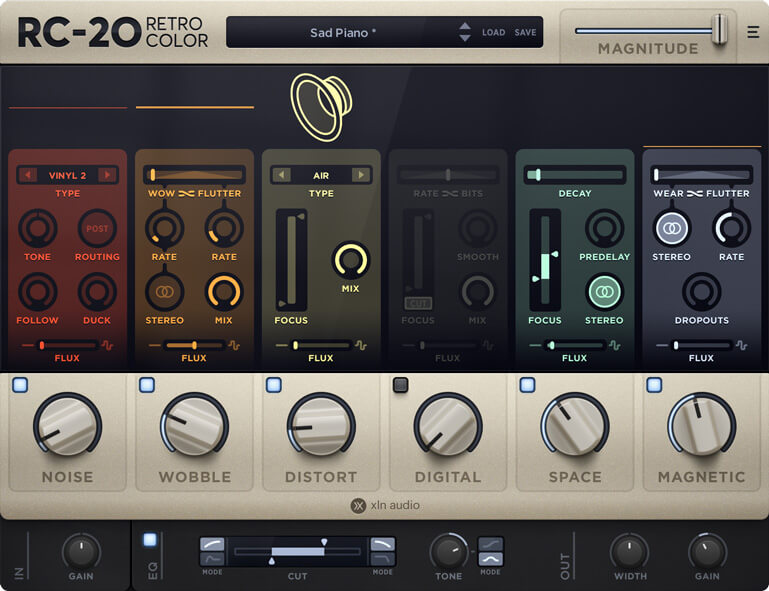Click the Magnetic STEREO linked-circles icon
The image size is (769, 591).
click(x=672, y=228)
